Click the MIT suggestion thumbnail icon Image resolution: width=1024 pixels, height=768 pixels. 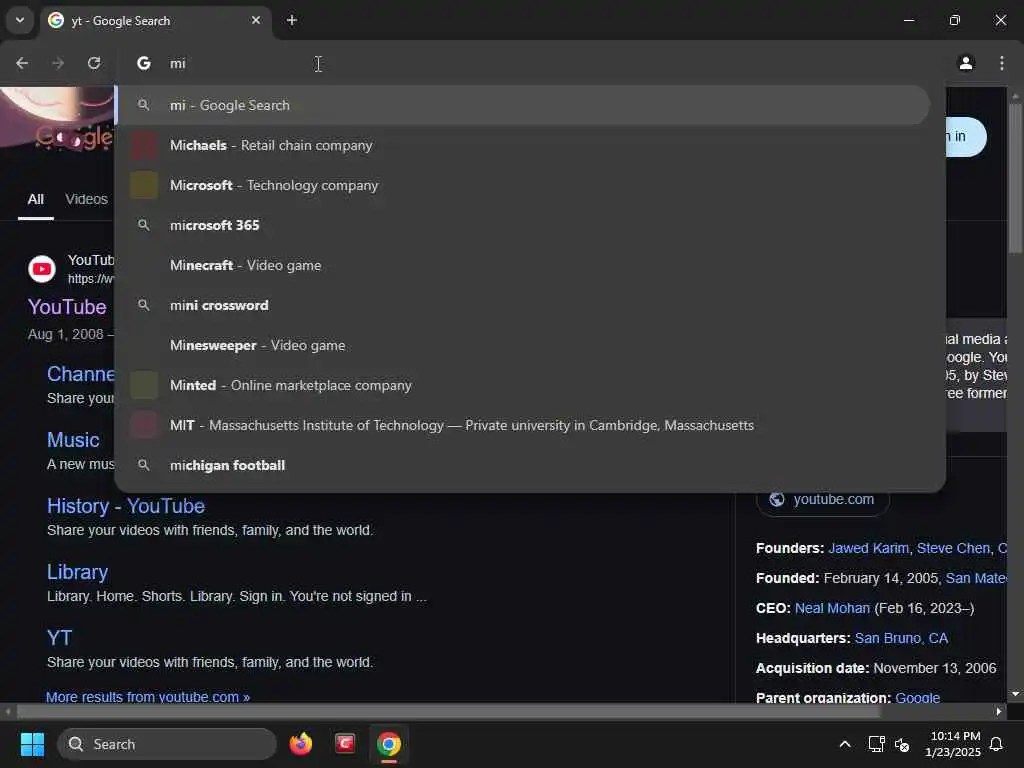click(x=144, y=425)
